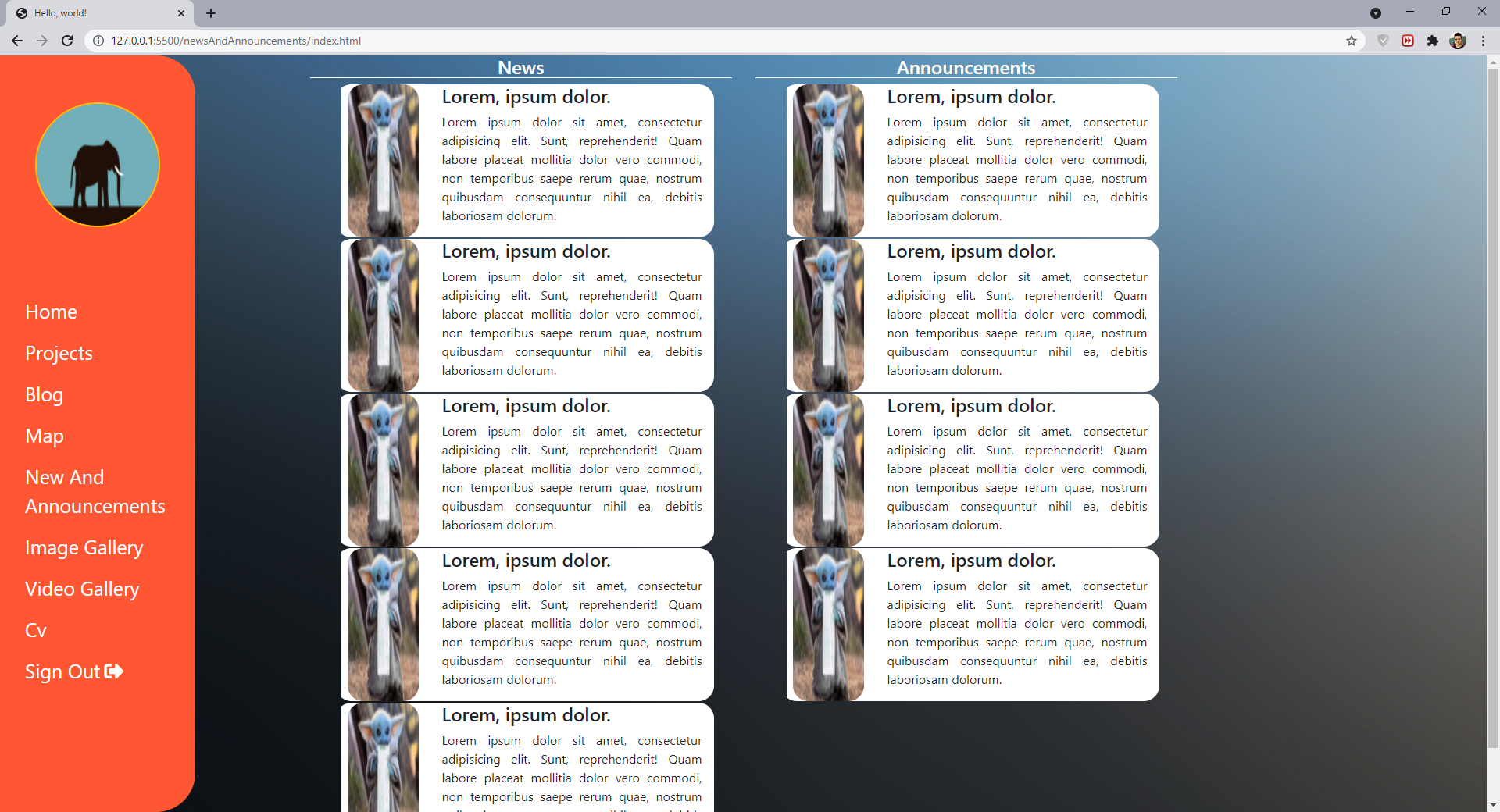
Task: Open a new browser tab
Action: [211, 13]
